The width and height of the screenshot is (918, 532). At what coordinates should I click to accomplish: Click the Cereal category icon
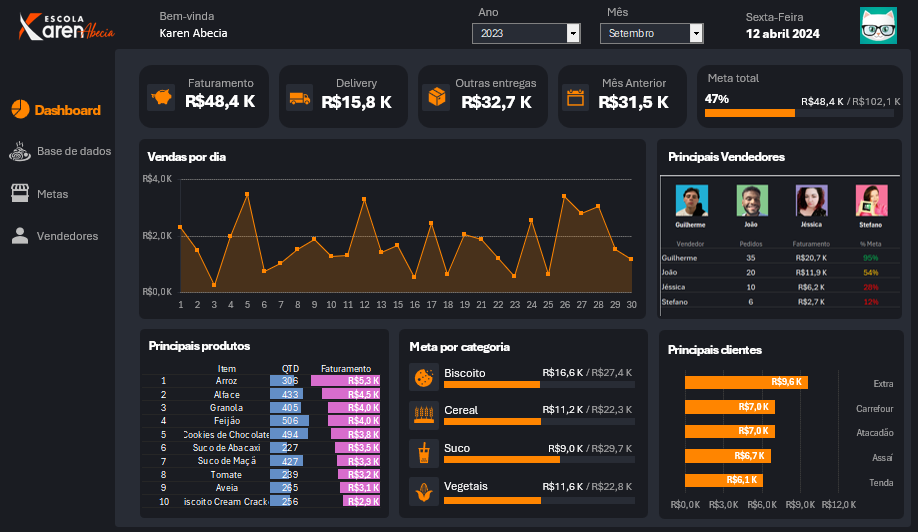click(423, 414)
